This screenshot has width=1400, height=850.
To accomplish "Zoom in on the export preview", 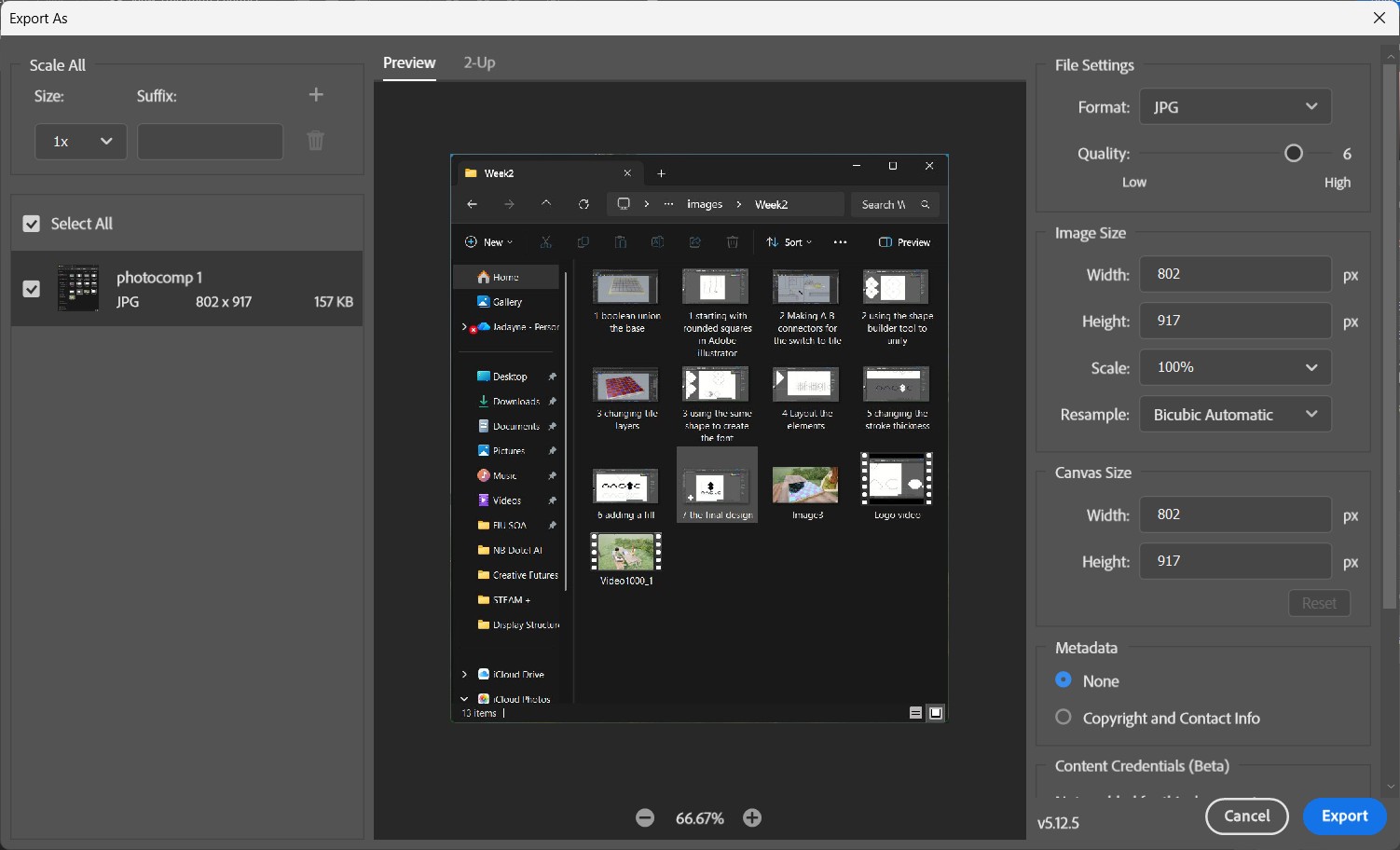I will [752, 817].
